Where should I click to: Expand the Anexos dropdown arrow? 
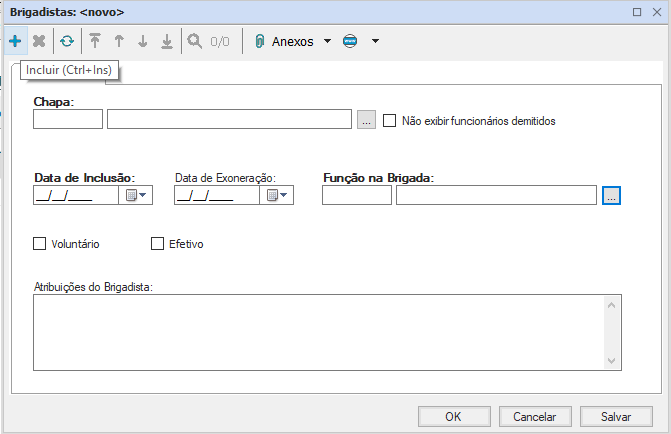327,42
